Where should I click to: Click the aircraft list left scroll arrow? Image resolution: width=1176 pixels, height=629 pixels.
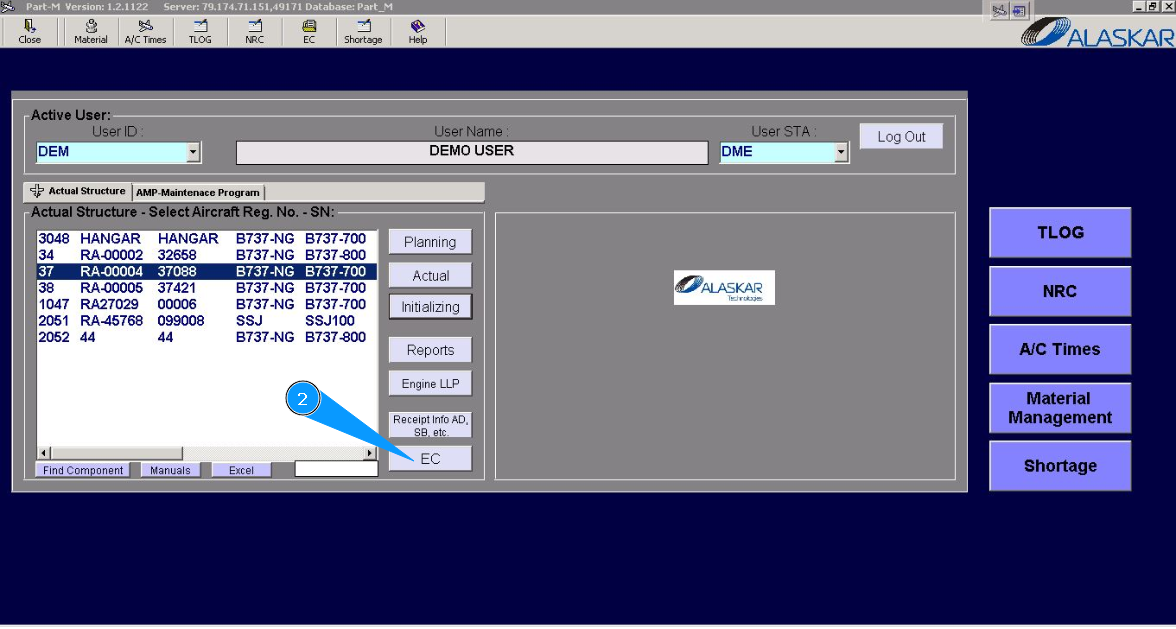click(x=44, y=454)
